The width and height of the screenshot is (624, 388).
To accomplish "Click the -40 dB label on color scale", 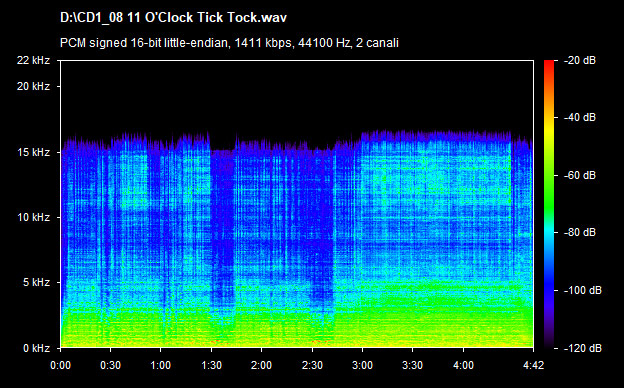I will click(580, 117).
